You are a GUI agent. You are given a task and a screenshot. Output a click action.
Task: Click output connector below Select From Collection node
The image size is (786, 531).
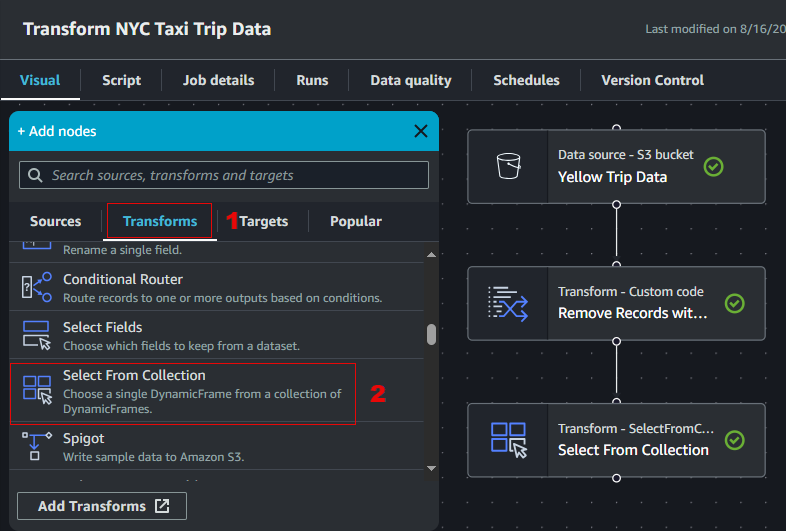coord(617,478)
